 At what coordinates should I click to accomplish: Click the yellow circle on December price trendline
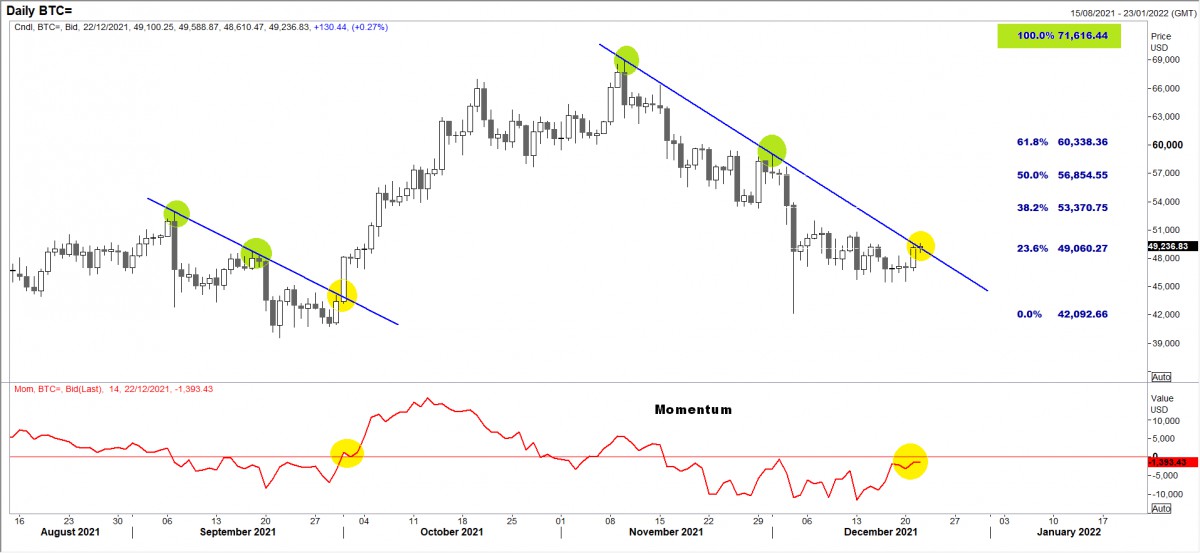tap(920, 245)
